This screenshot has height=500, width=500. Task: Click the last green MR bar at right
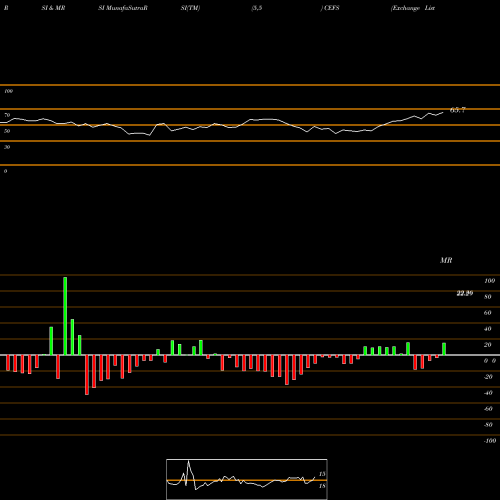pos(444,349)
